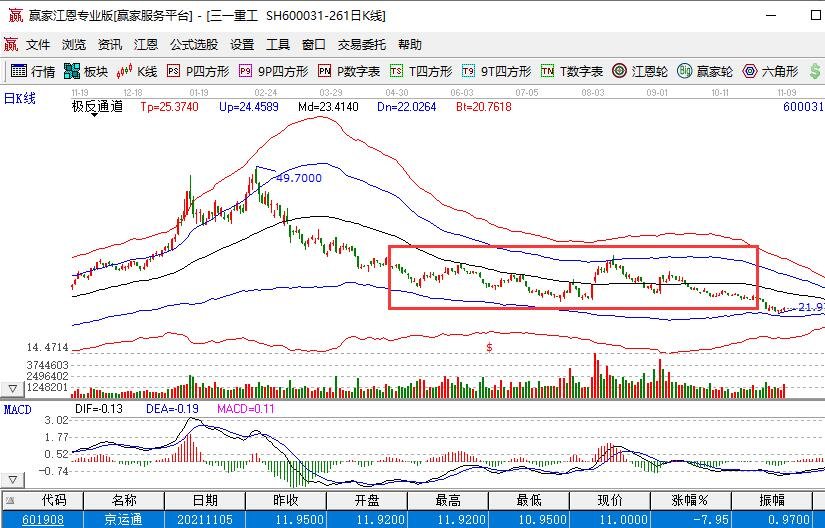Open the 公式选股 menu
825x528 pixels.
pos(194,45)
